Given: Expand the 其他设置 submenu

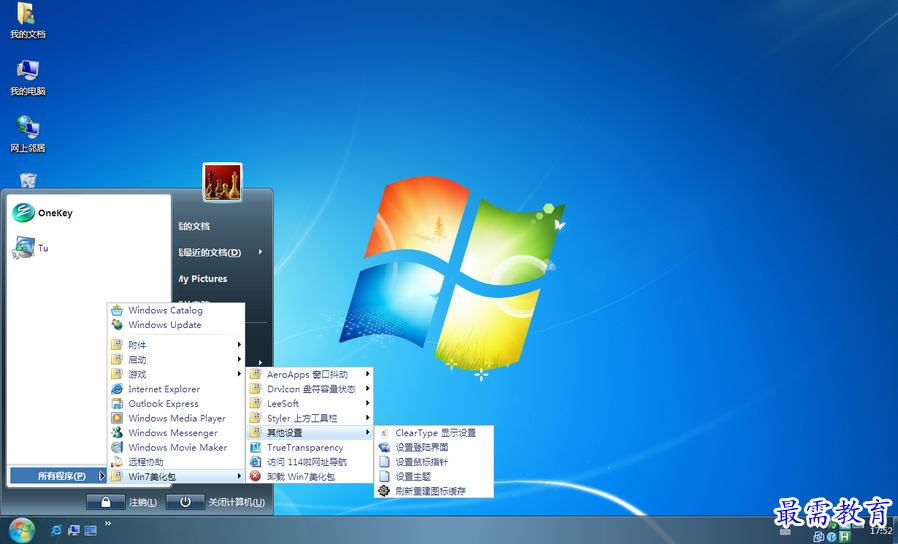Looking at the screenshot, I should [310, 433].
